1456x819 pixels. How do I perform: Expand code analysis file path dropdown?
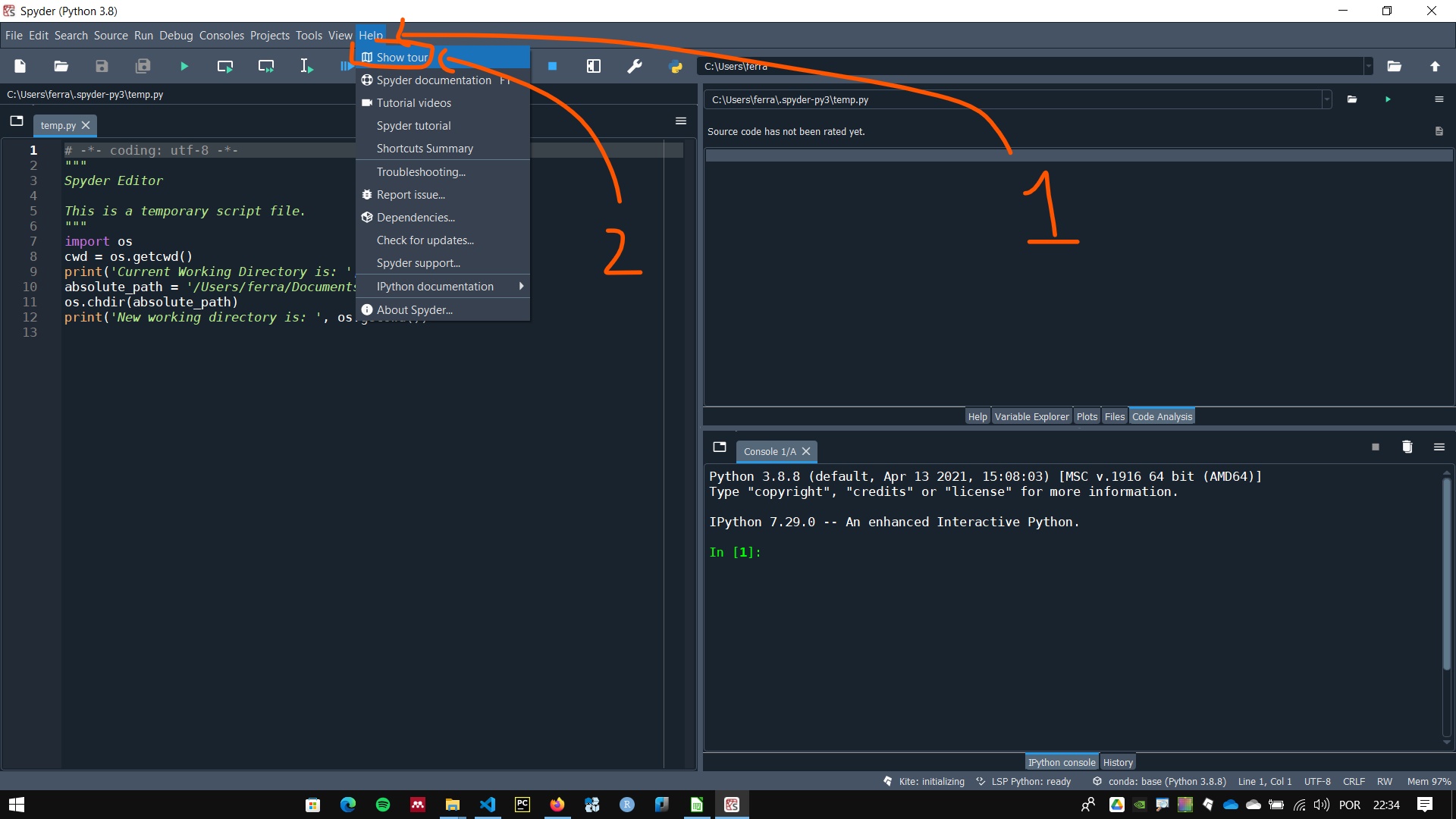(1326, 99)
